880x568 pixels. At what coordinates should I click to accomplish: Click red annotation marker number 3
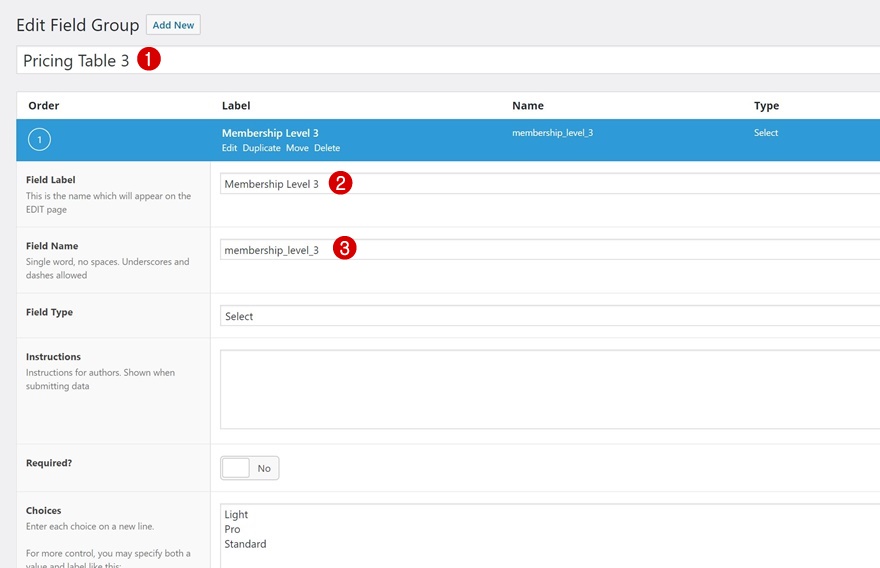point(344,249)
